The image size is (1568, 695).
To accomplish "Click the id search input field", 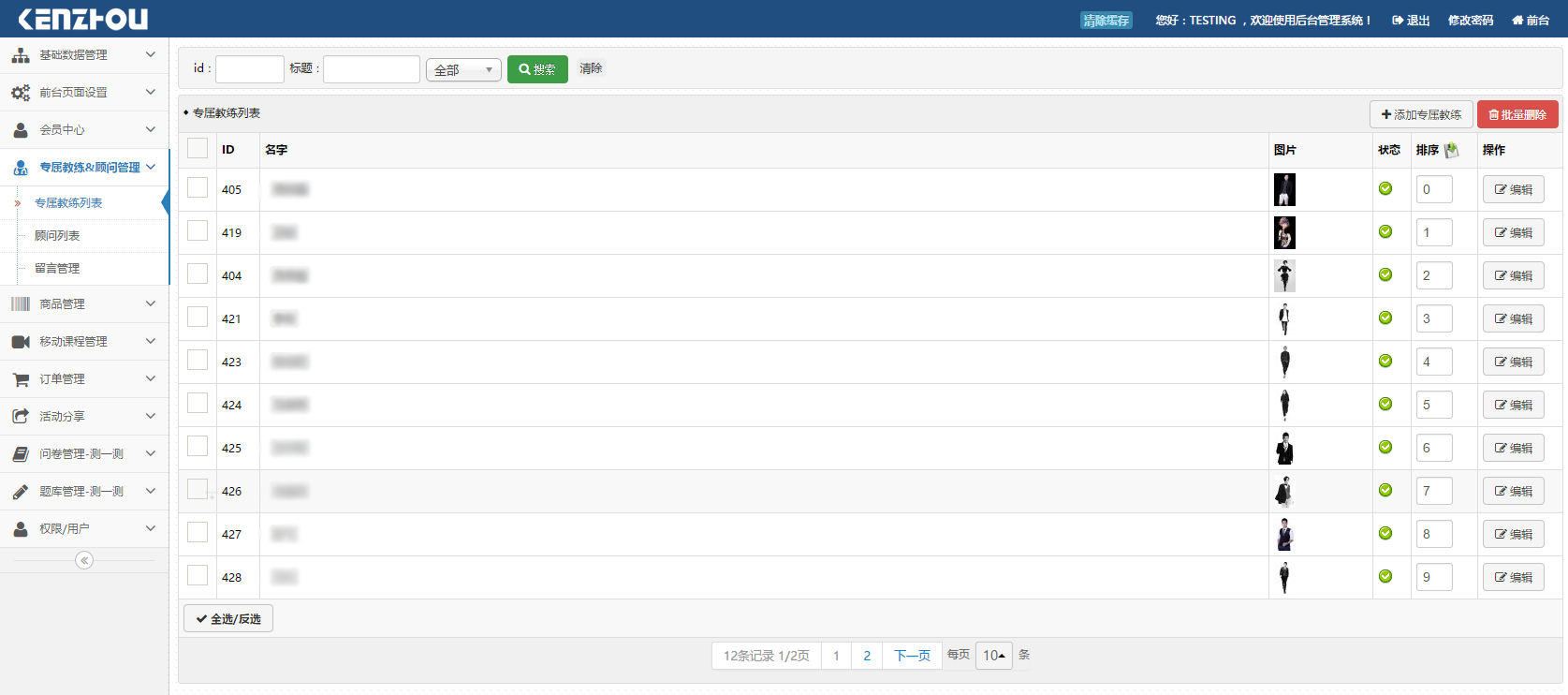I will (x=249, y=69).
